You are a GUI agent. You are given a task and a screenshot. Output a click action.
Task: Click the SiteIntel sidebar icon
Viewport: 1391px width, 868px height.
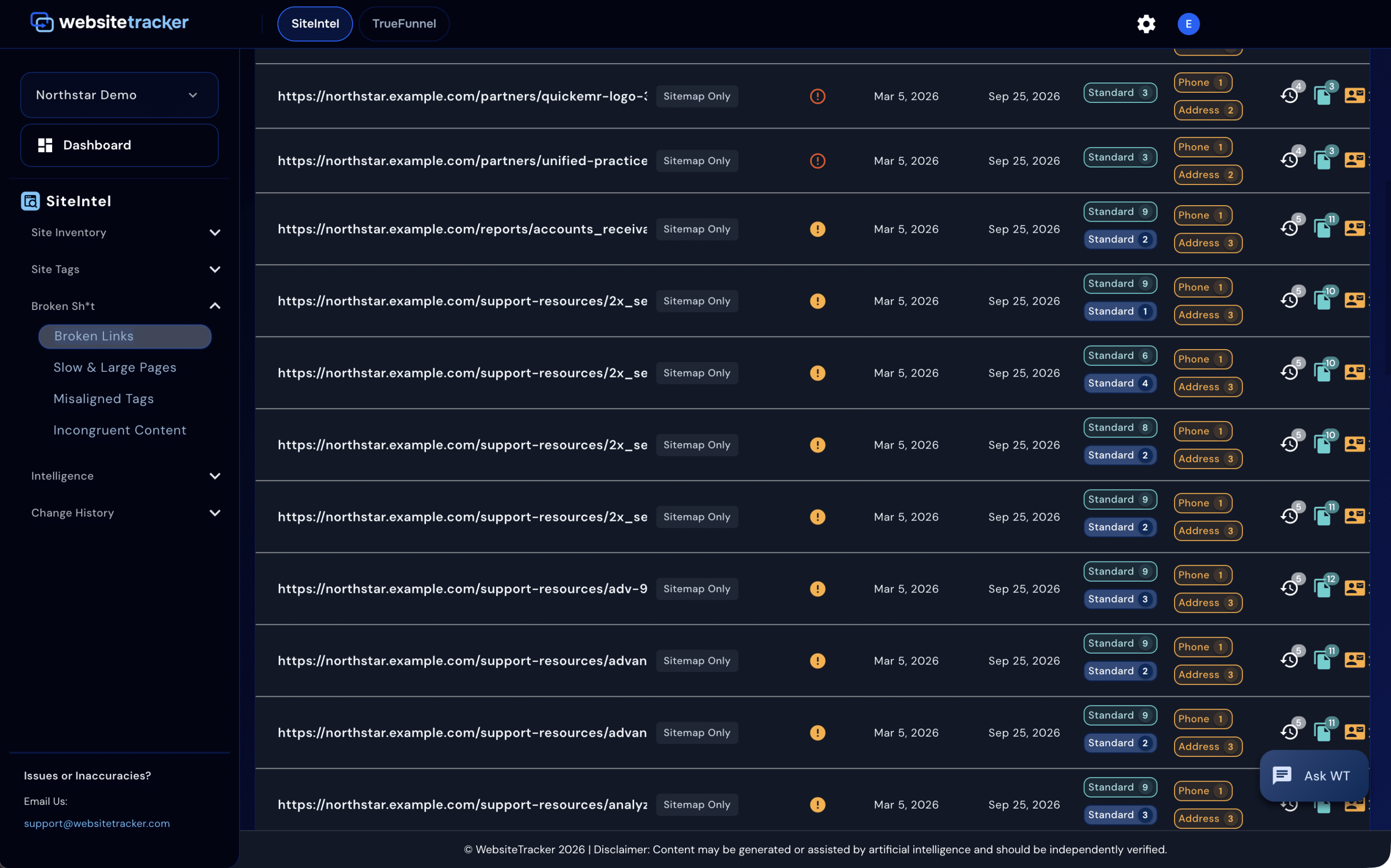click(30, 201)
